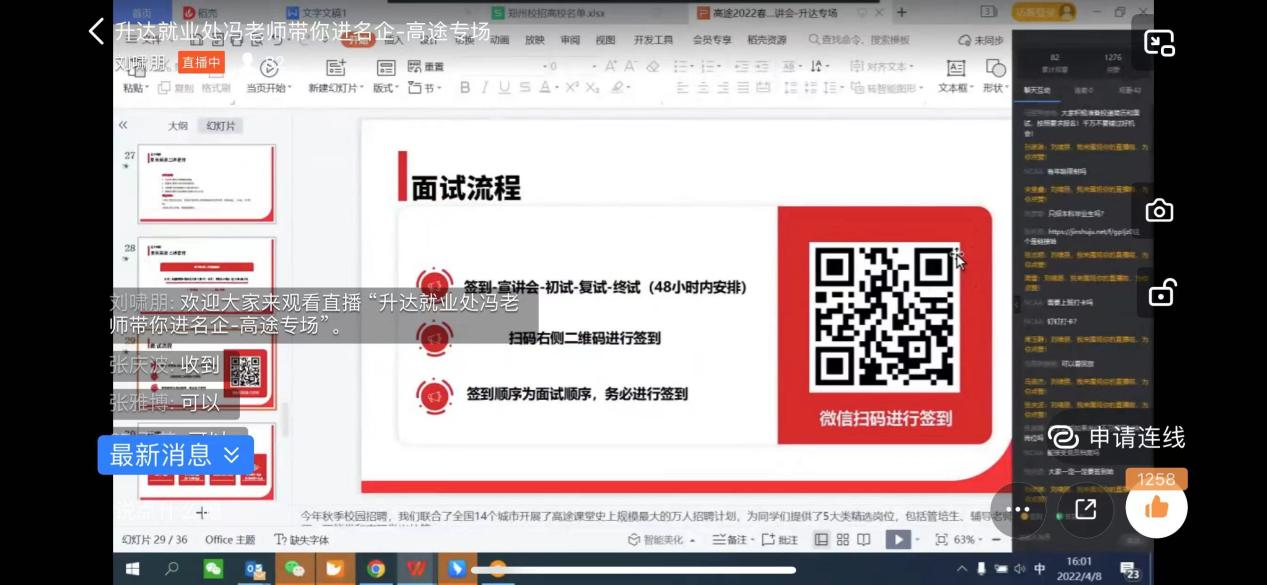Toggle the screen lock icon
Screen dimensions: 1267x585
pos(1161,293)
